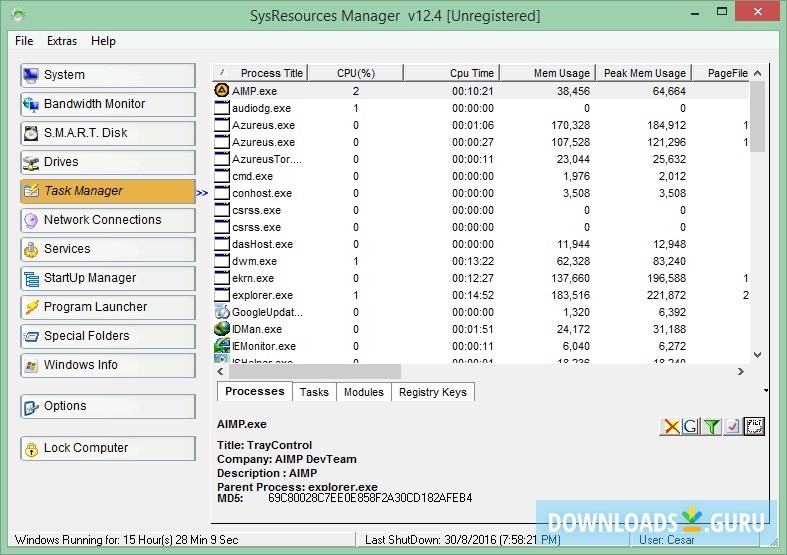The image size is (787, 555).
Task: Click the process list scroll-down arrow
Action: 758,355
